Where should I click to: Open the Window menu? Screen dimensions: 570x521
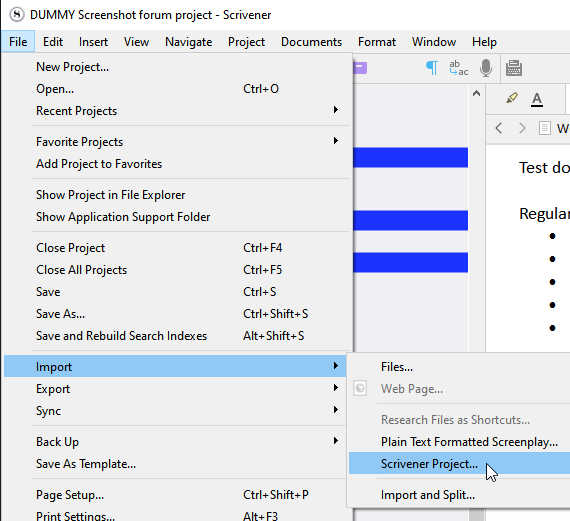(434, 42)
